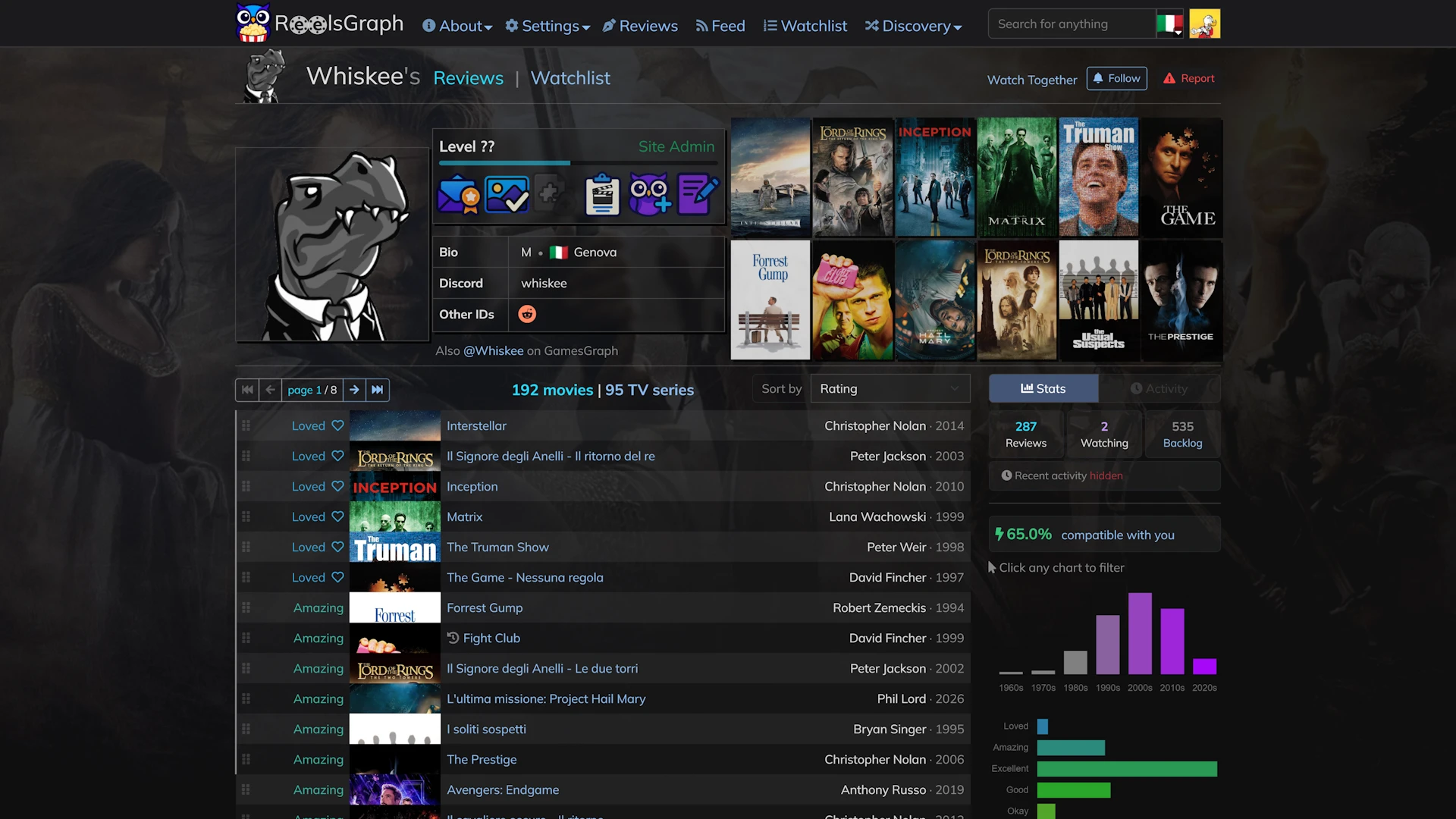Click the heart icon next to Inception
The width and height of the screenshot is (1456, 819).
click(337, 487)
